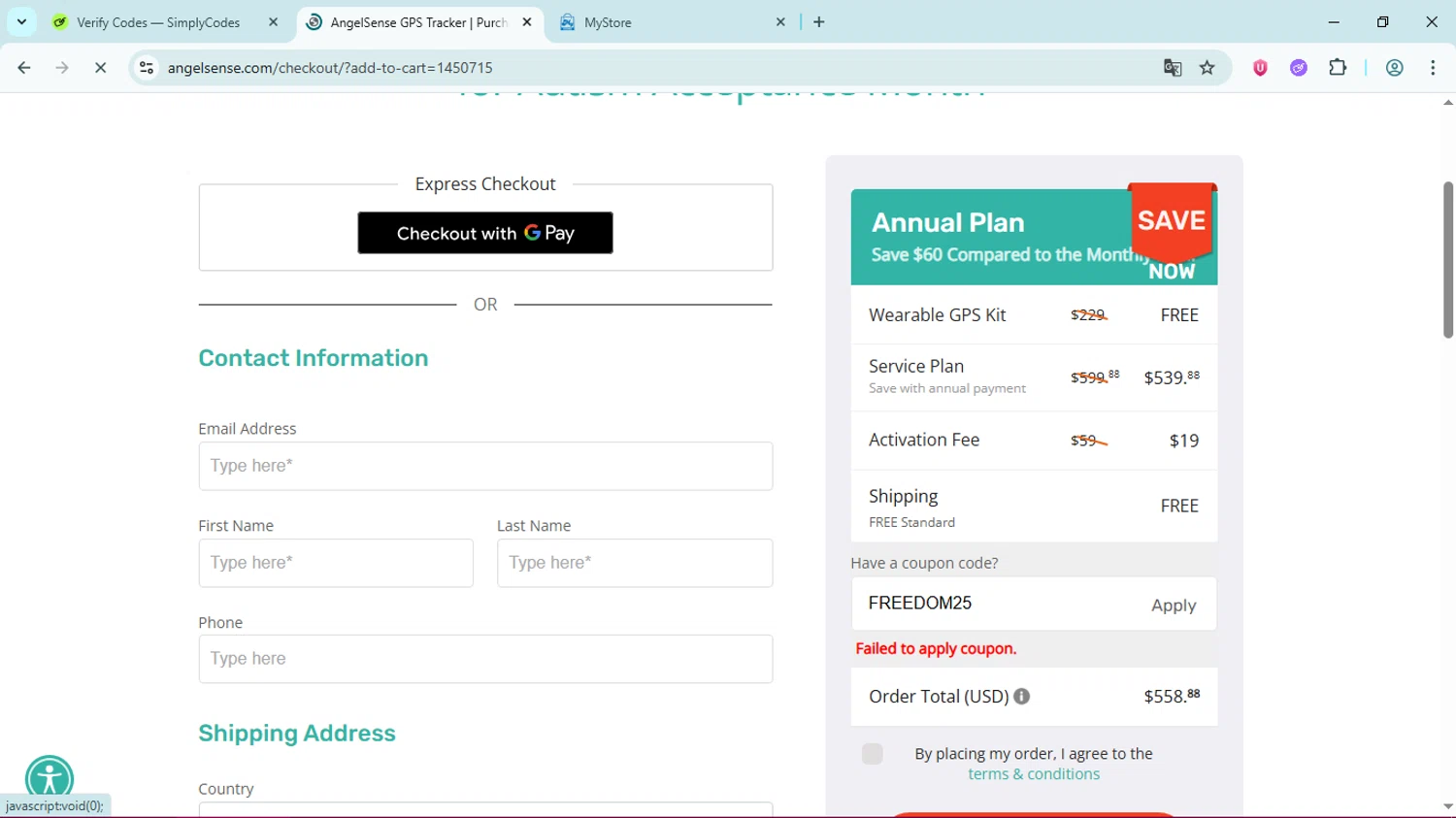Viewport: 1456px width, 818px height.
Task: Open the terms & conditions link
Action: click(x=1034, y=774)
